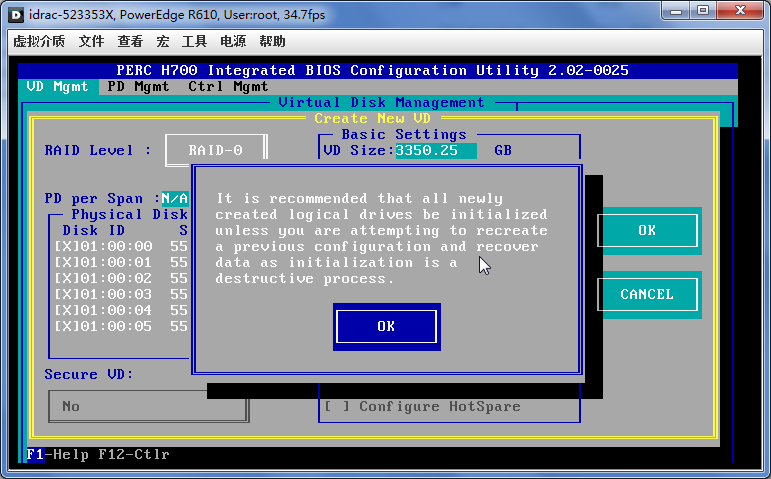This screenshot has width=771, height=479.
Task: Click the 'Create New VD' dialog title
Action: (373, 119)
